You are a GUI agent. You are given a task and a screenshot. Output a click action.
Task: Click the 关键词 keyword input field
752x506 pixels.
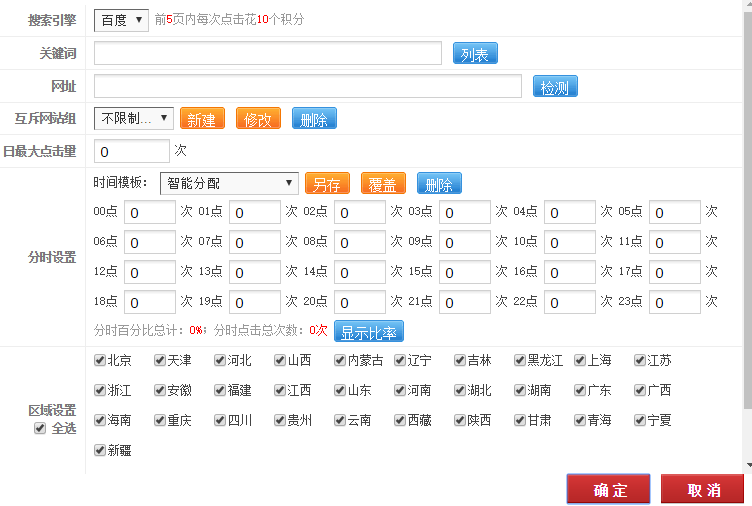click(268, 53)
